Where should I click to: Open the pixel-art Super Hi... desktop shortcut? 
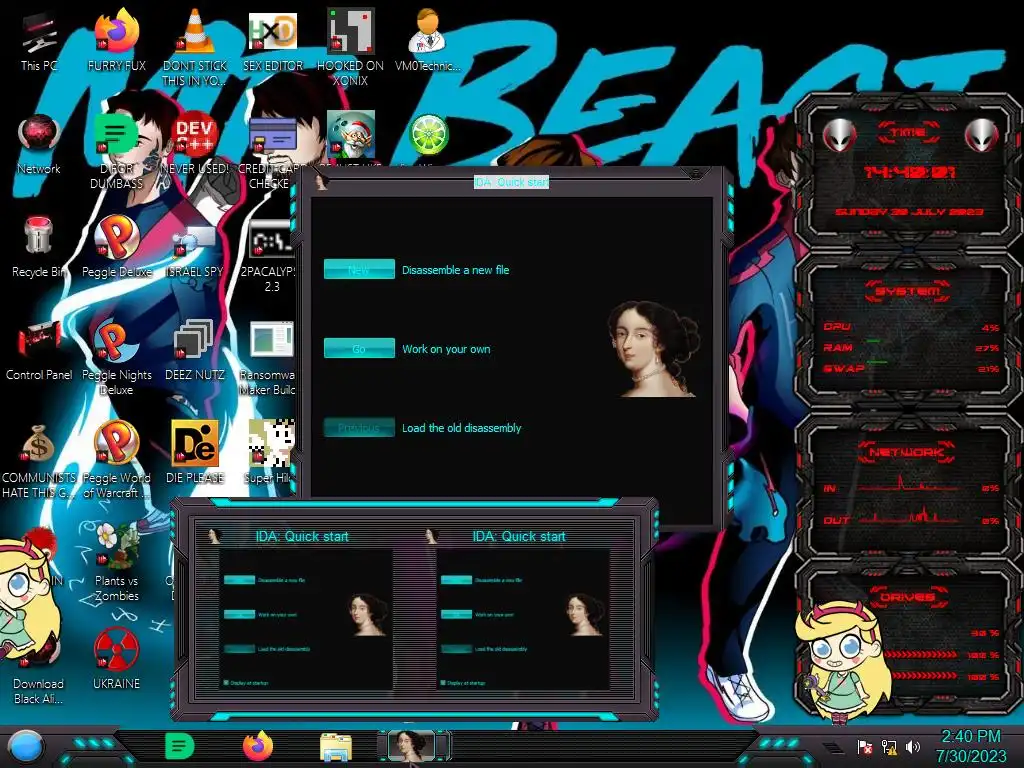click(271, 453)
